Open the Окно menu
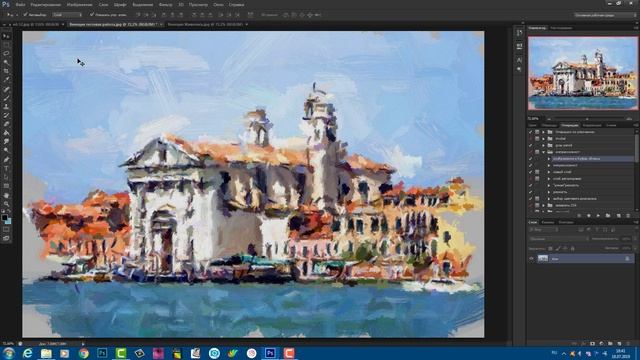Viewport: 640px width, 360px height. point(218,4)
